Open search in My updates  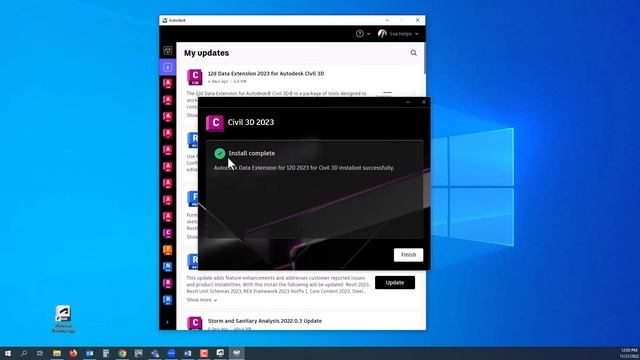coord(413,53)
